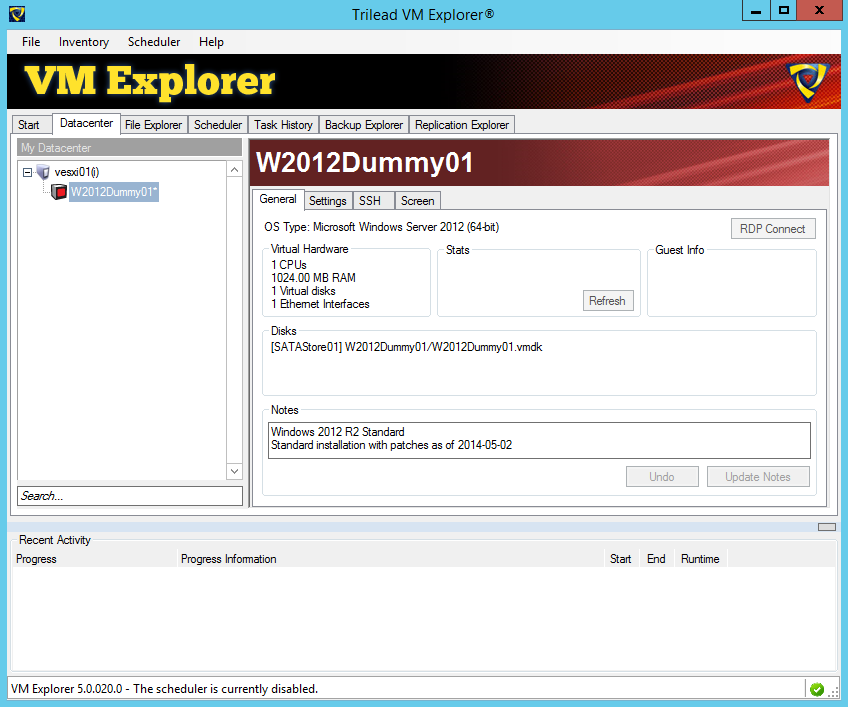Open the File menu
Image resolution: width=848 pixels, height=707 pixels.
click(31, 42)
